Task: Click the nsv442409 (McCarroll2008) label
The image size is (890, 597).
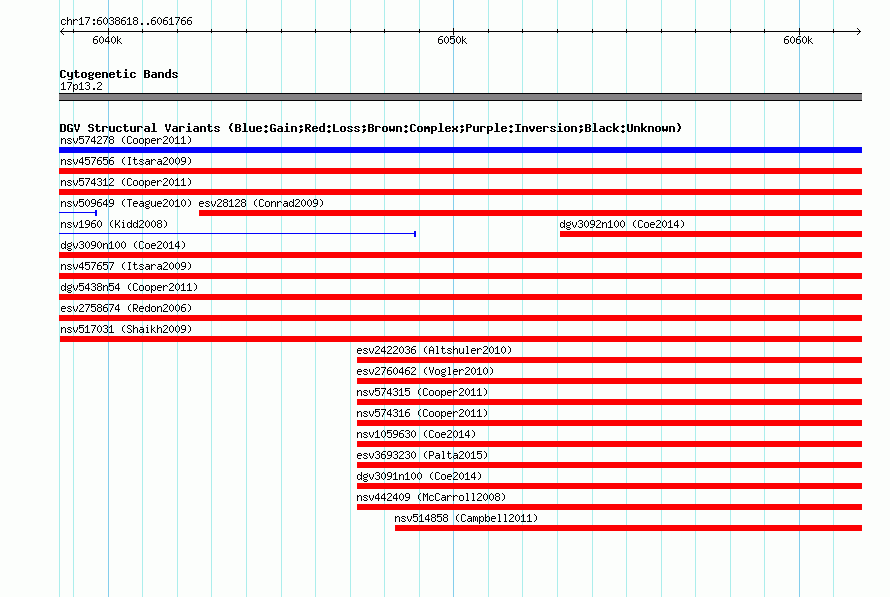Action: [431, 497]
